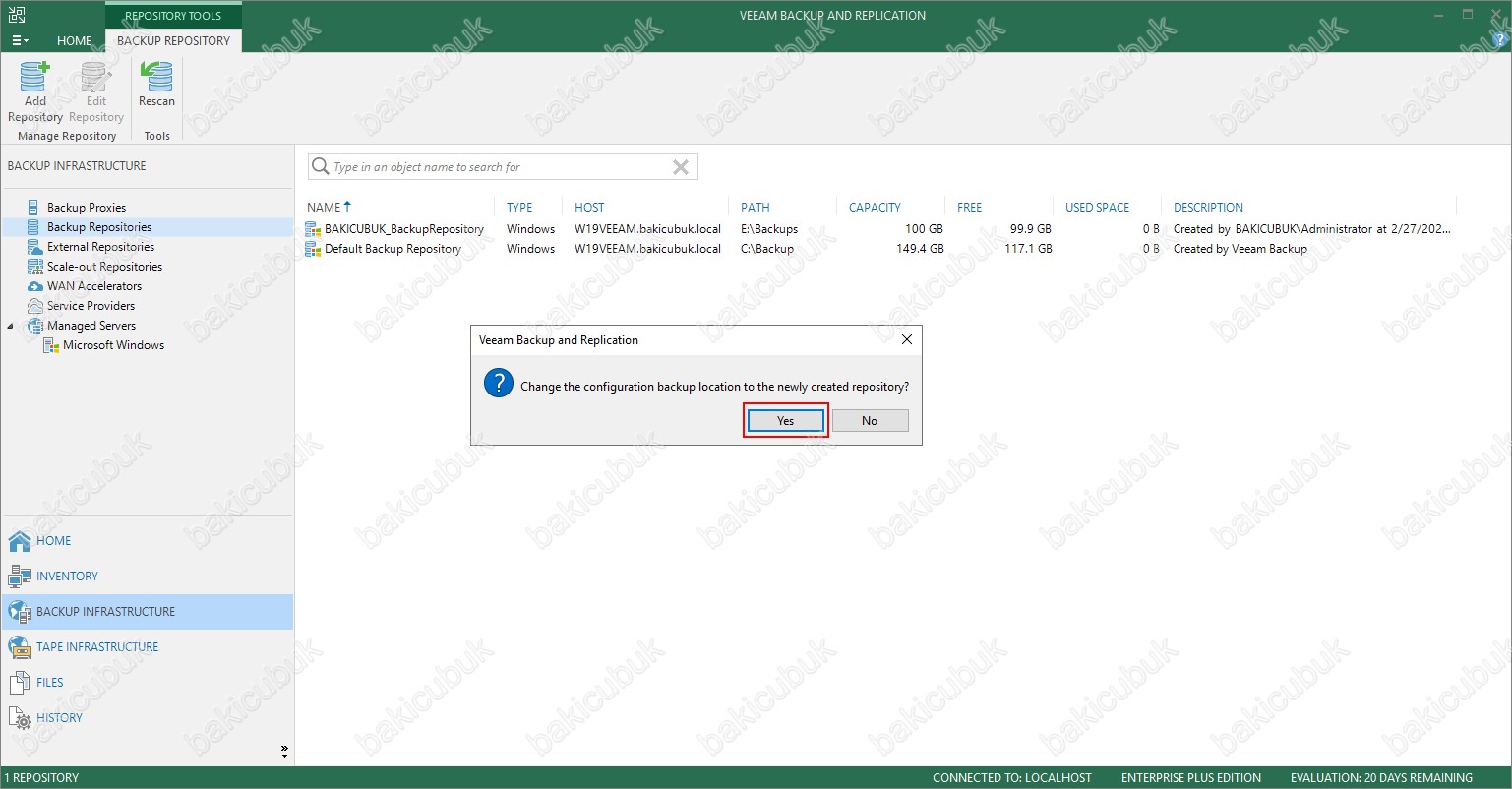Image resolution: width=1512 pixels, height=789 pixels.
Task: Sort by the CAPACITY column header
Action: (x=875, y=208)
